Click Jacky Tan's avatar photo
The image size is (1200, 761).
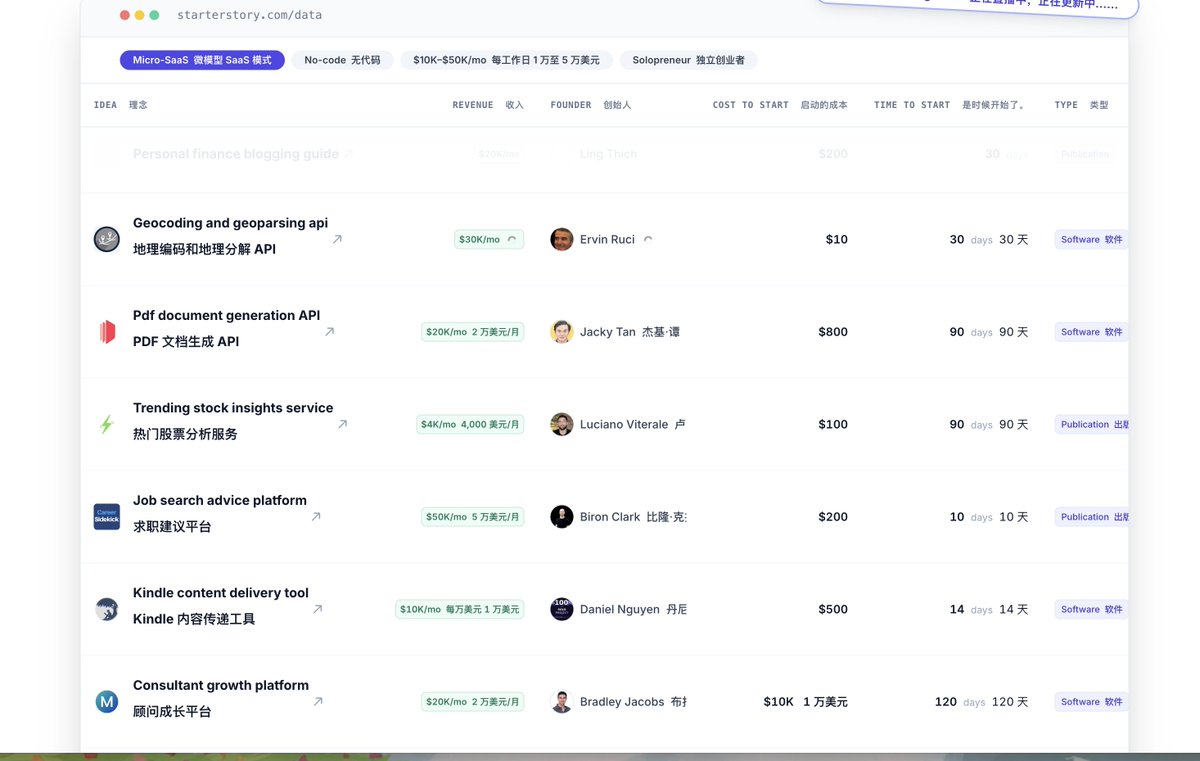(x=562, y=332)
